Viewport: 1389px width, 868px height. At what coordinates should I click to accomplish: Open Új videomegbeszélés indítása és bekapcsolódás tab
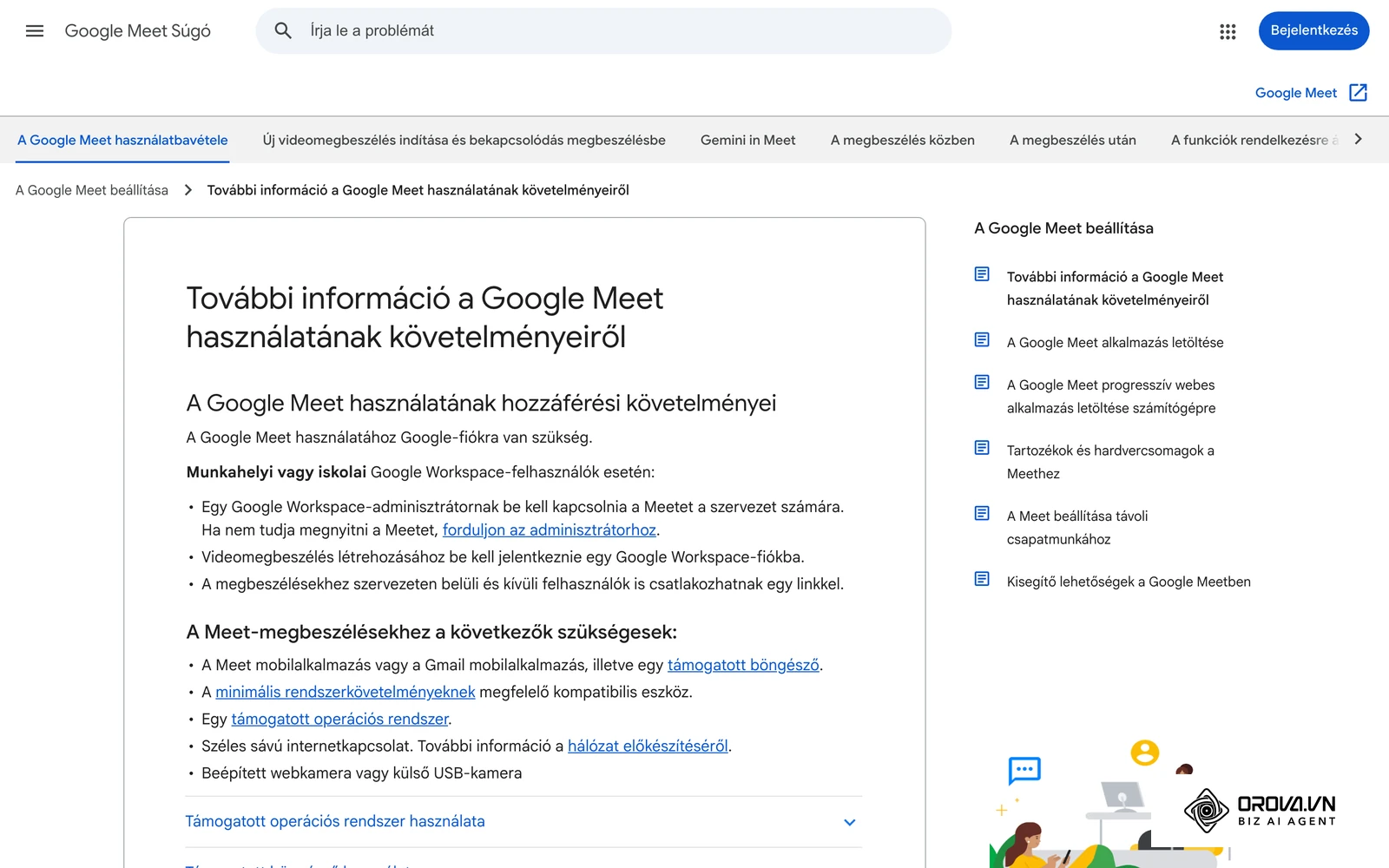click(x=464, y=140)
